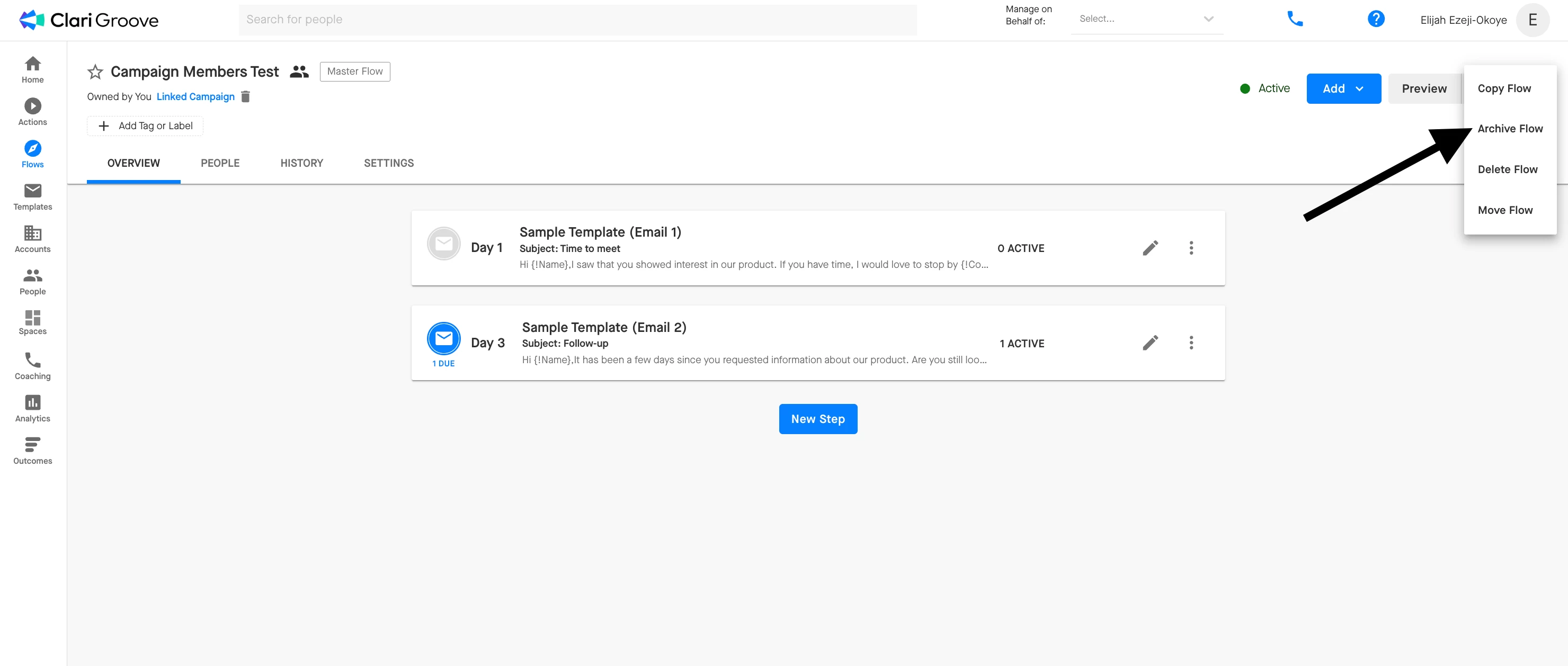The height and width of the screenshot is (666, 1568).
Task: Click the New Step button
Action: [x=817, y=419]
